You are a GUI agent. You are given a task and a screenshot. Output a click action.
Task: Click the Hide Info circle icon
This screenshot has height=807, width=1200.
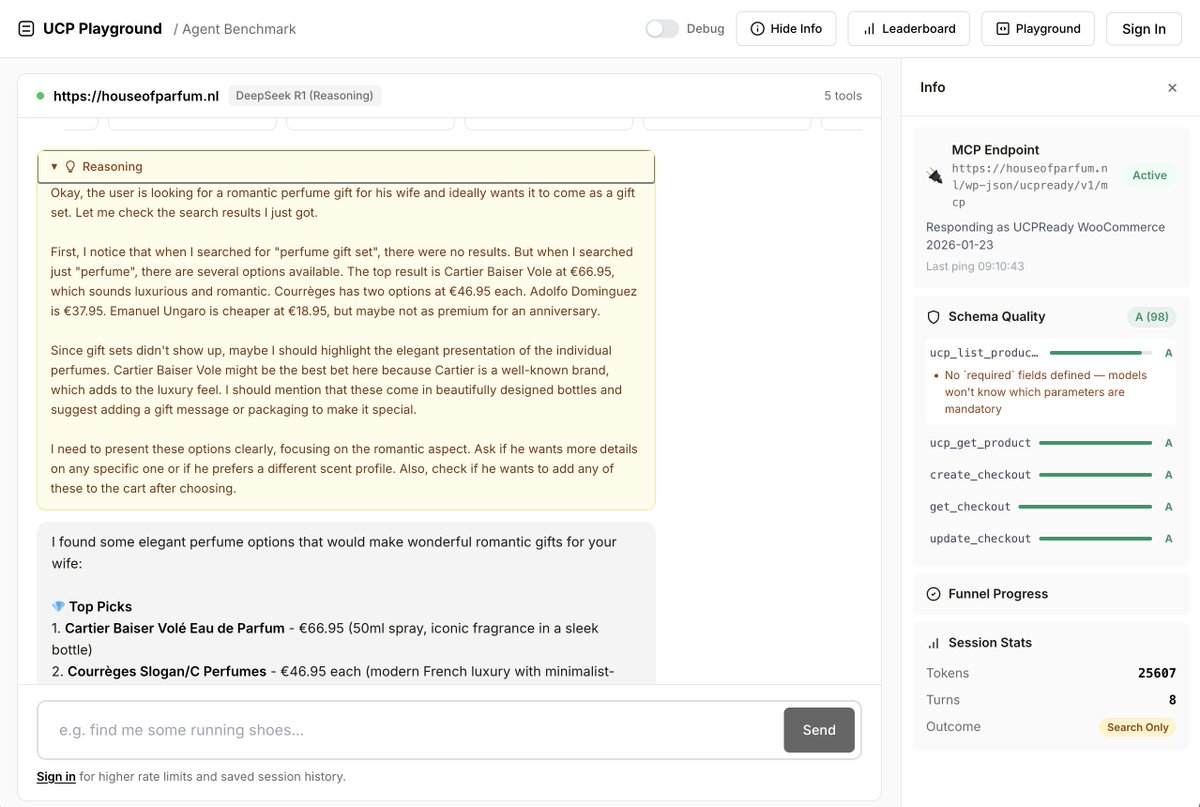coord(757,29)
